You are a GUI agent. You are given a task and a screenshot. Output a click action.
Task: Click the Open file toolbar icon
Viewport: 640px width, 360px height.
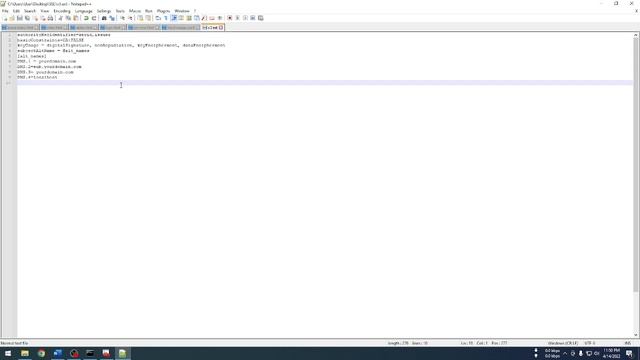(x=12, y=18)
